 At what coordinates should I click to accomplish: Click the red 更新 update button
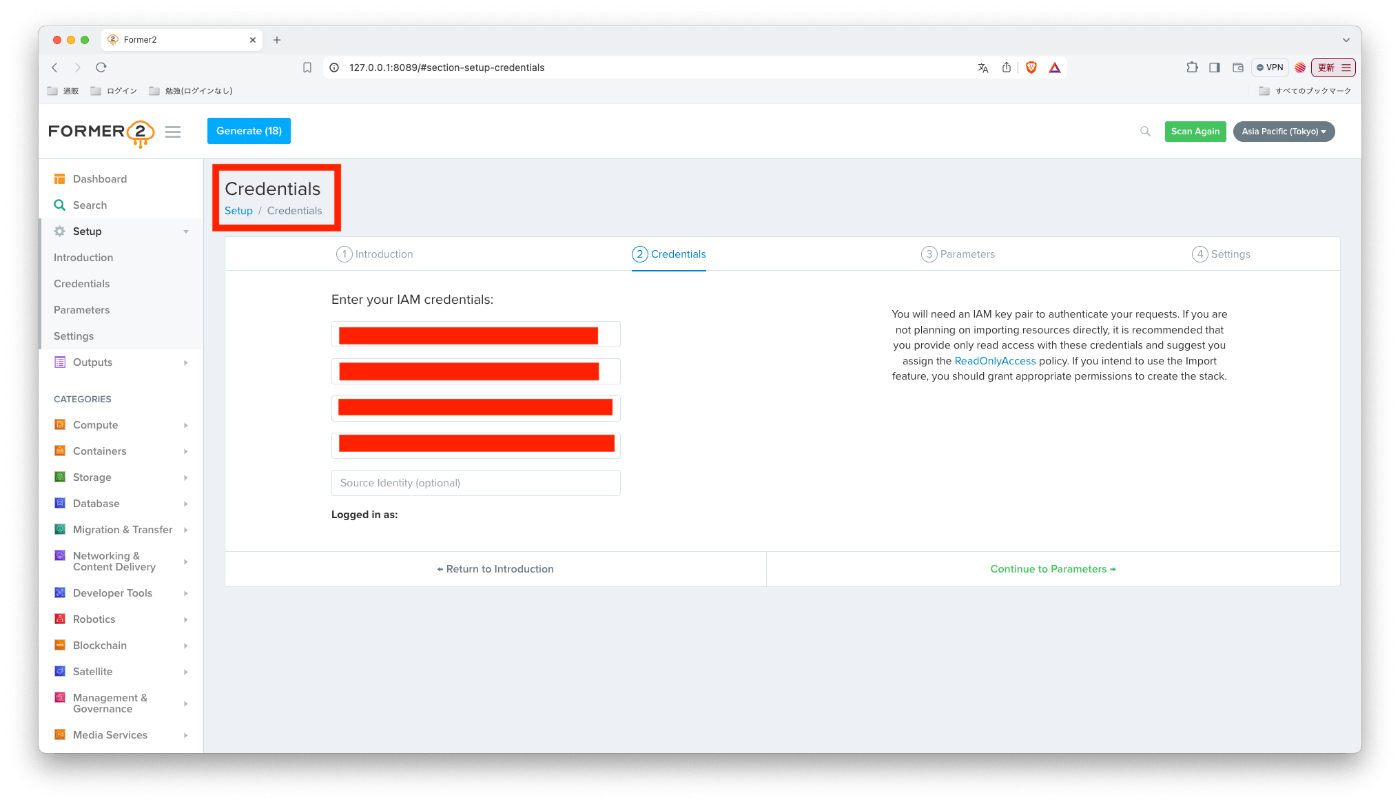1333,67
